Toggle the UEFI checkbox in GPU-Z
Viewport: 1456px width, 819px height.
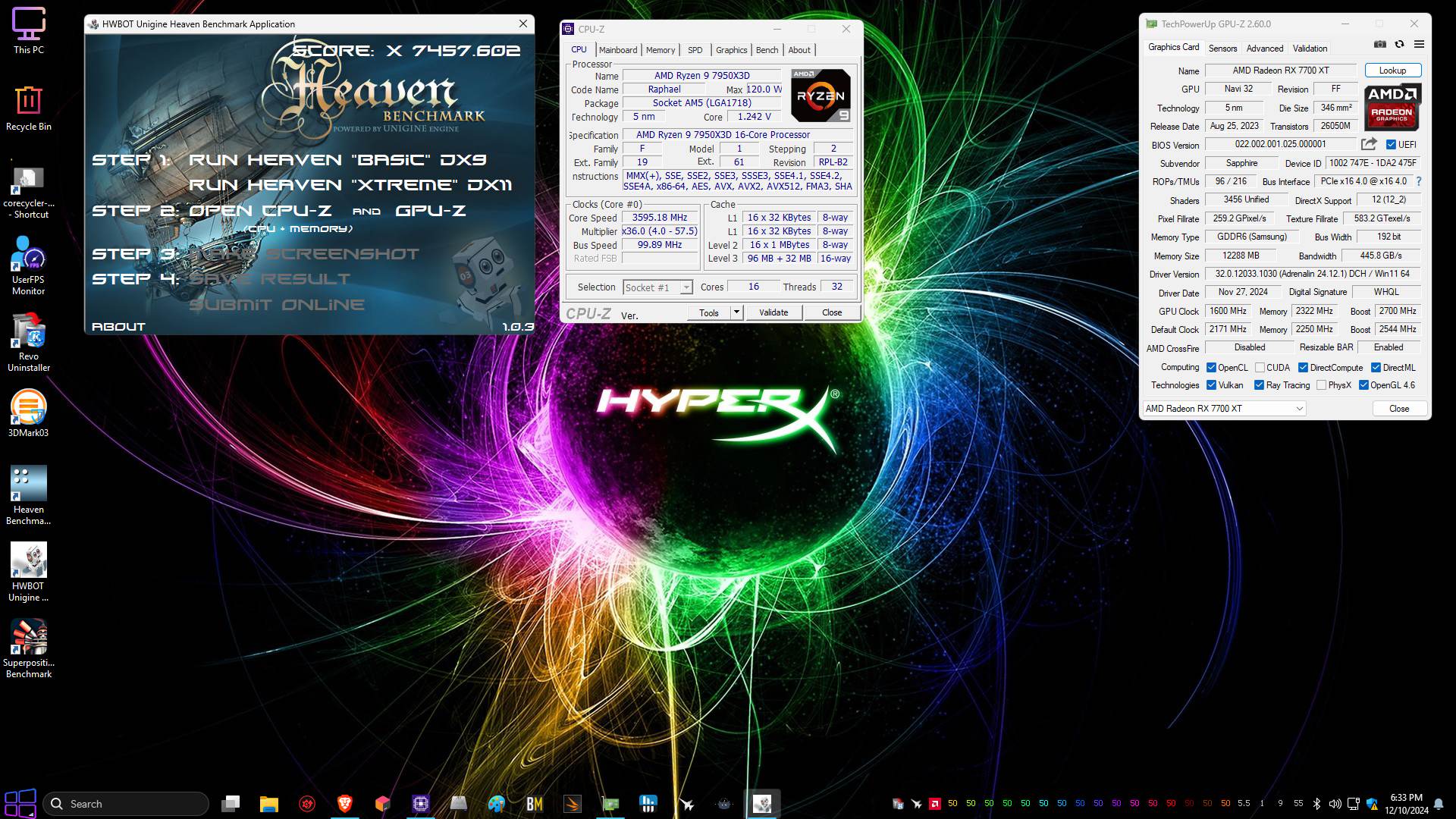(x=1391, y=144)
